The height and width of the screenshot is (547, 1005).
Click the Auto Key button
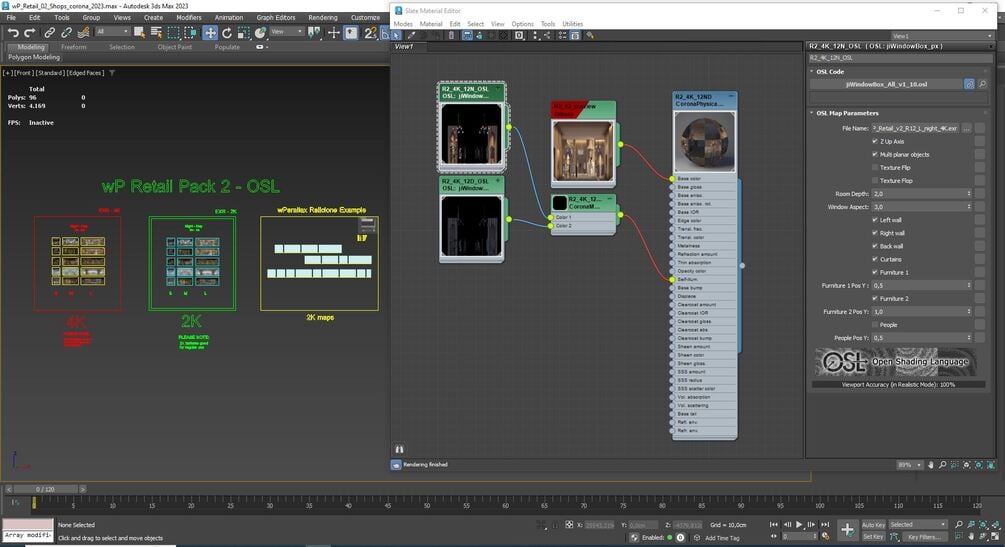click(873, 525)
